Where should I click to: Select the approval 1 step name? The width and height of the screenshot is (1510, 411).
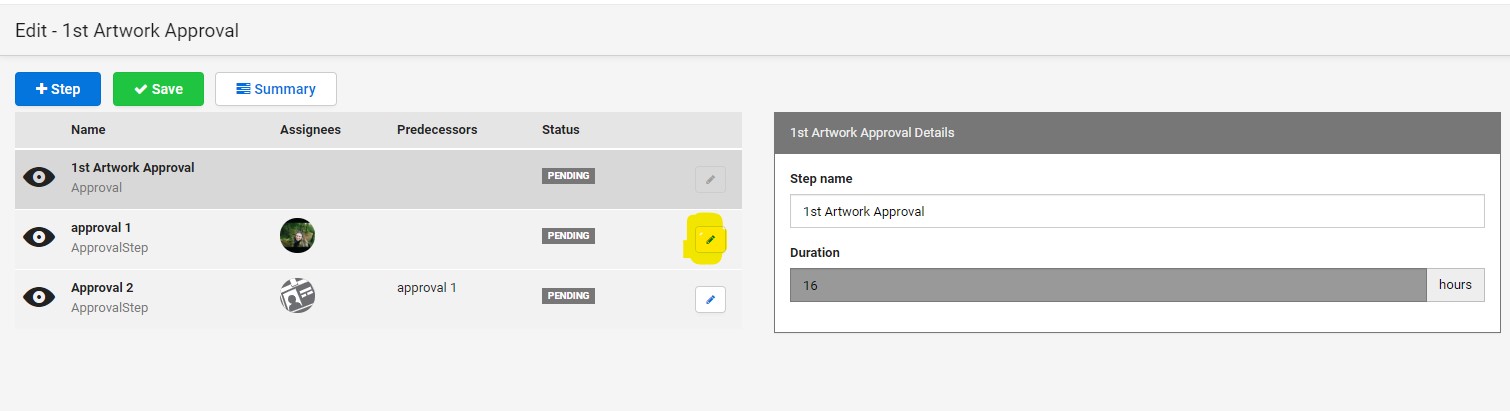tap(101, 228)
